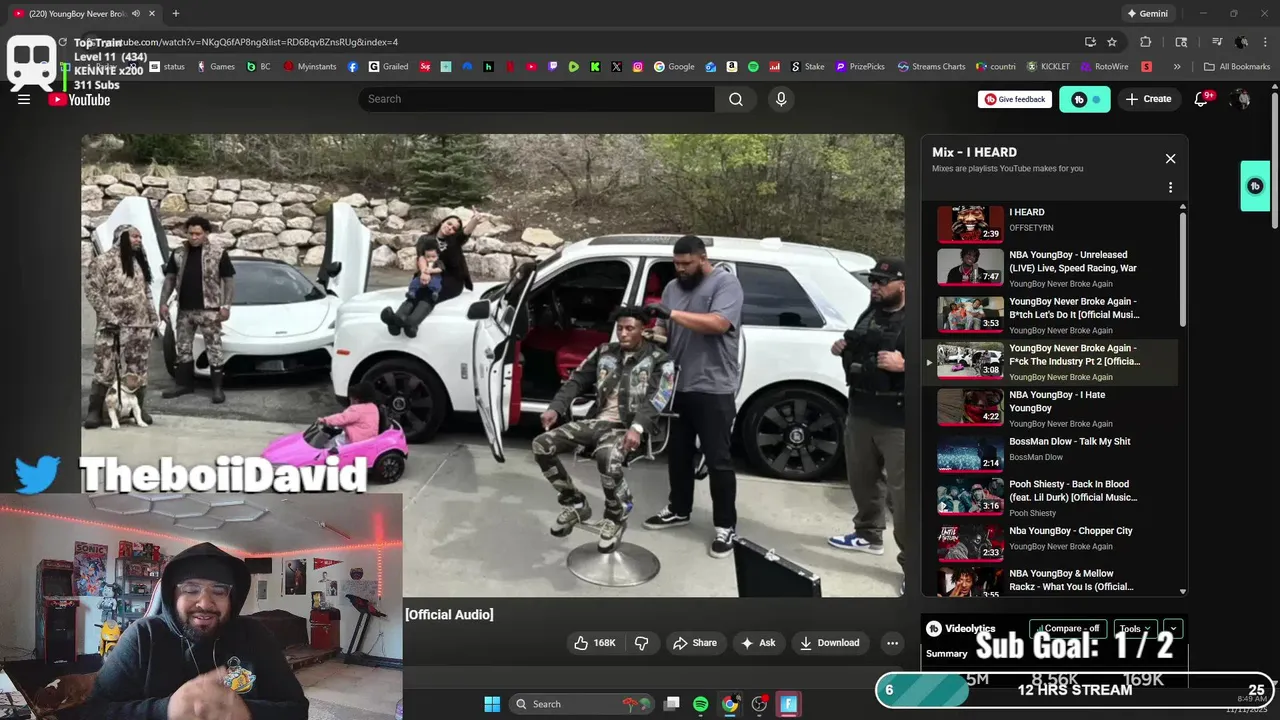Open the YouTube hamburger guide menu
The height and width of the screenshot is (720, 1280).
pos(24,99)
